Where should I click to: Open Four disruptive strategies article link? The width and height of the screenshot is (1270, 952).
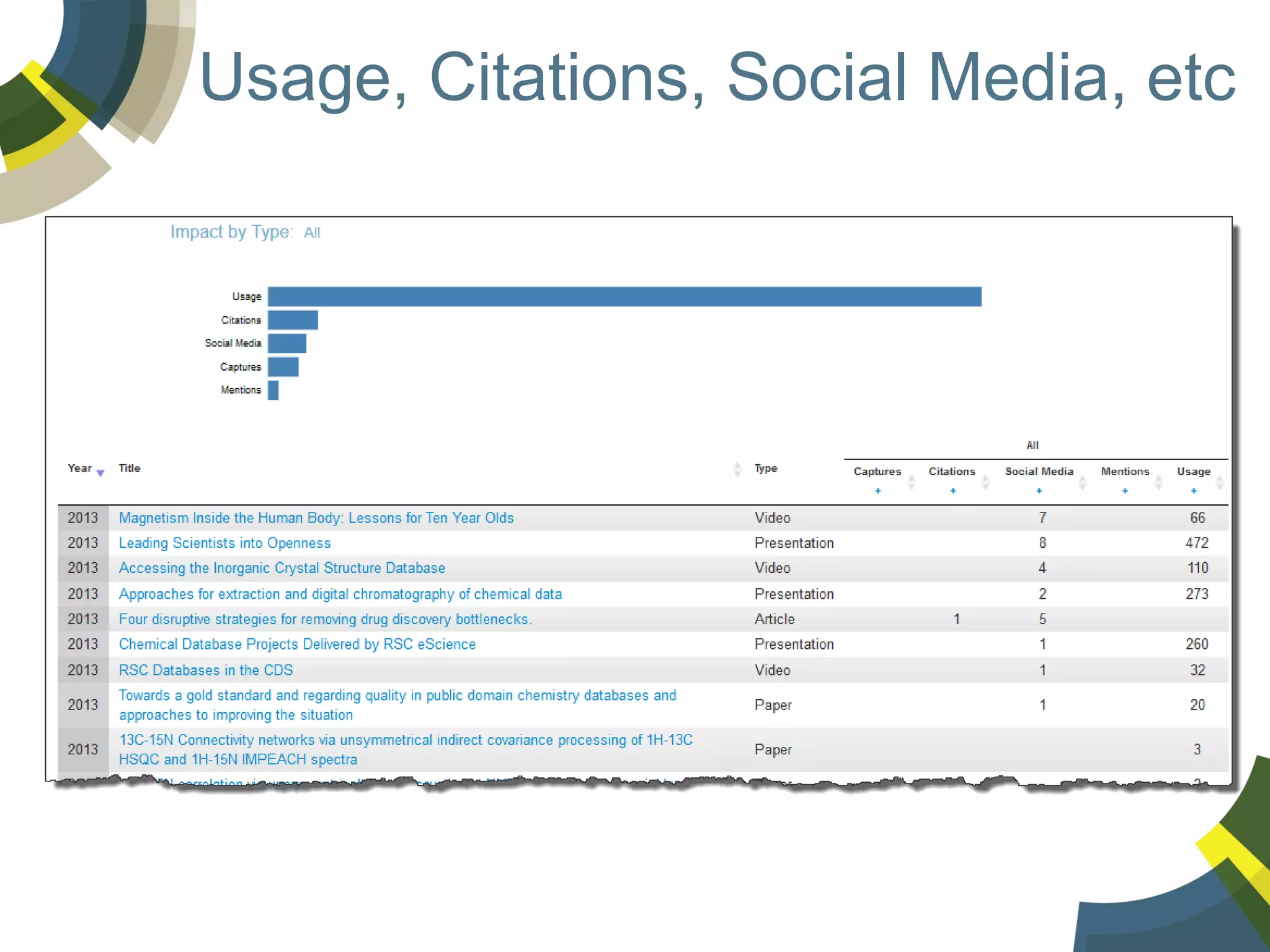click(325, 619)
